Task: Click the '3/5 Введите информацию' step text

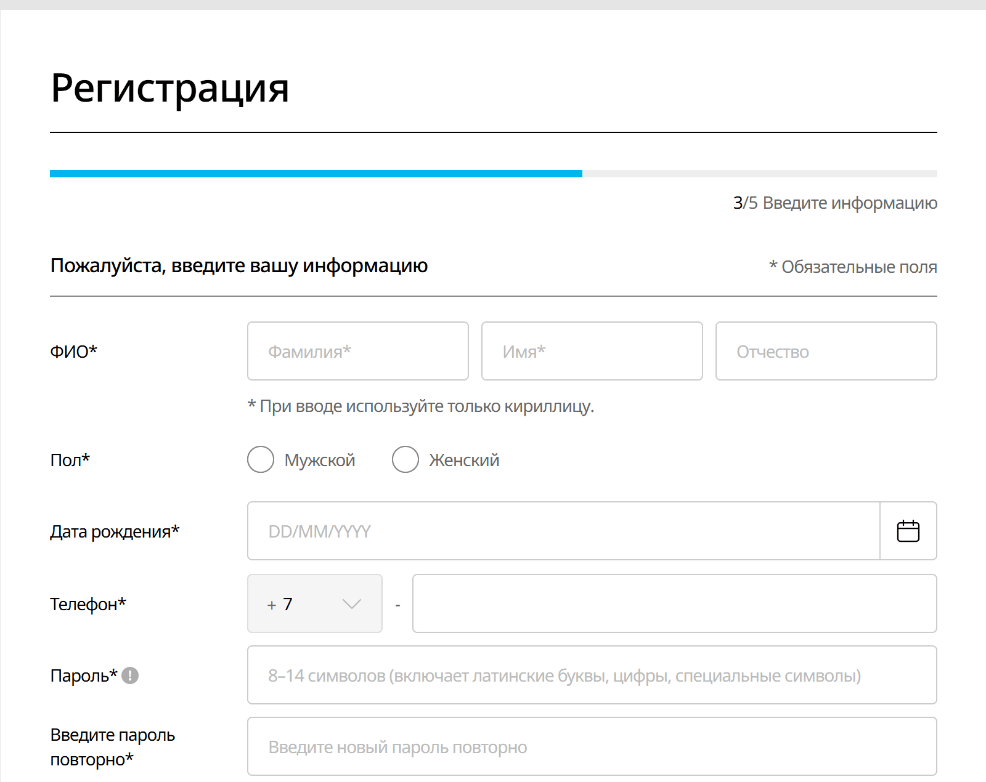Action: [x=835, y=203]
